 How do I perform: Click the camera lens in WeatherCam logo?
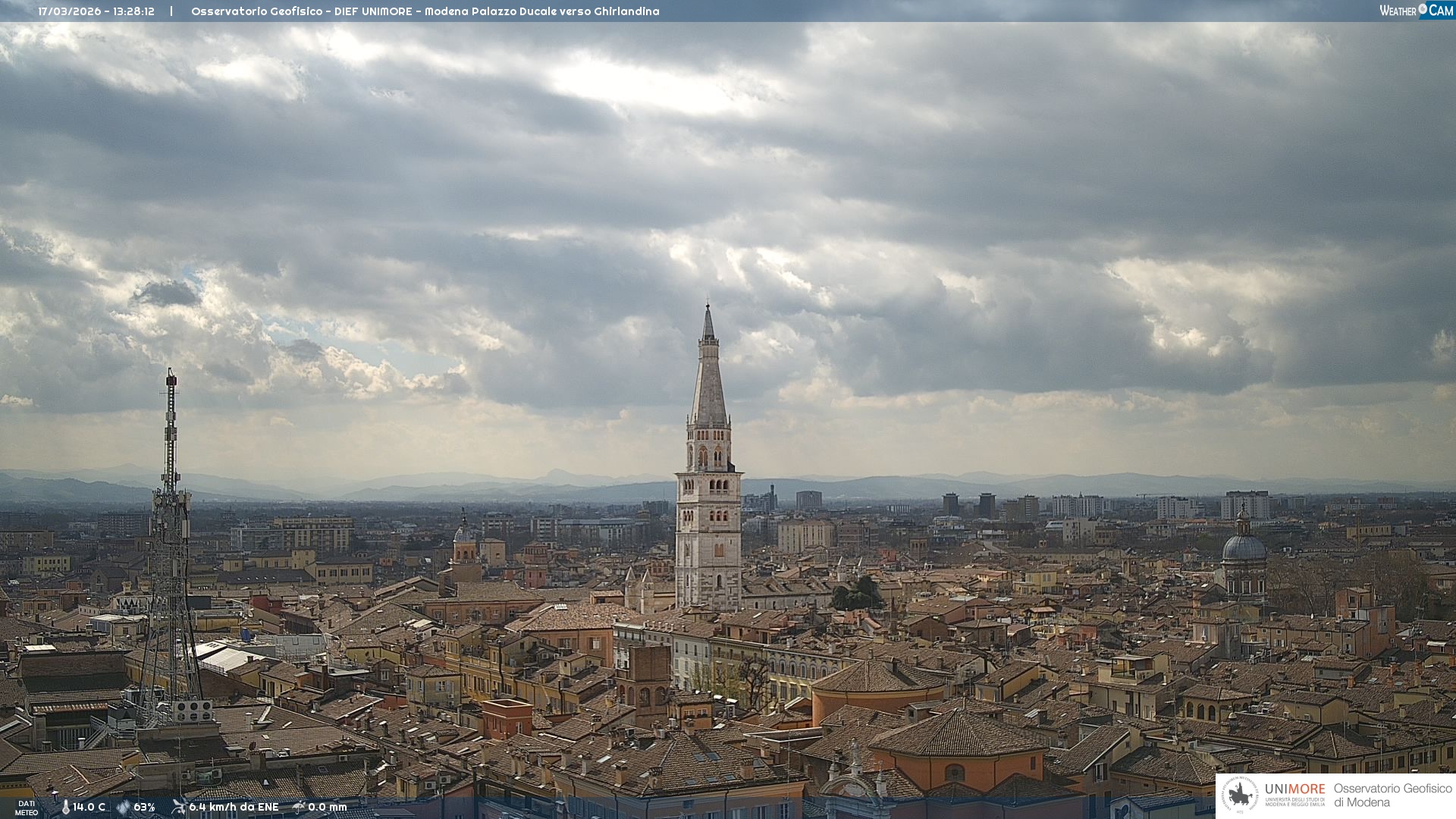click(1423, 9)
